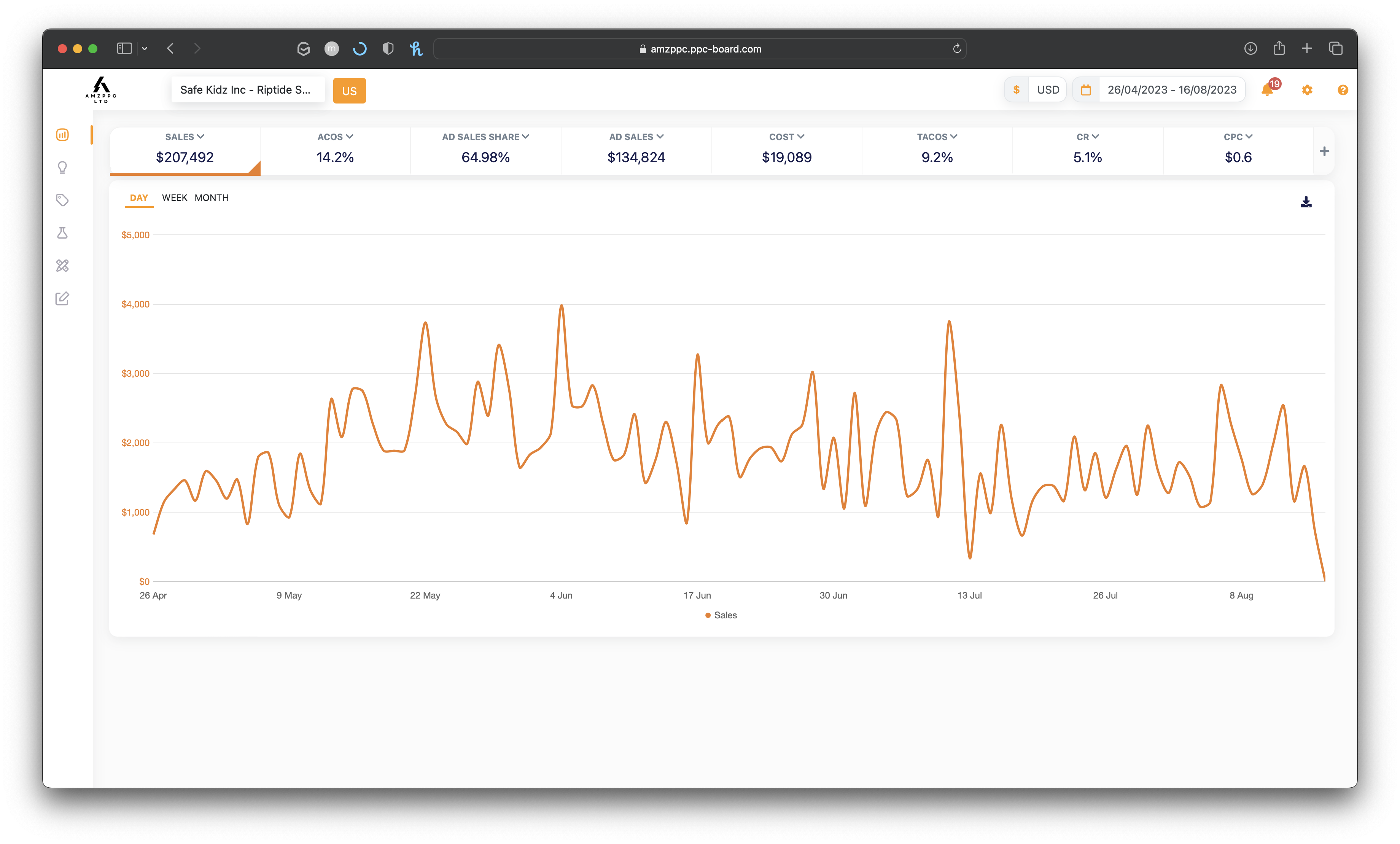Switch chart to MONTH view

pyautogui.click(x=212, y=198)
